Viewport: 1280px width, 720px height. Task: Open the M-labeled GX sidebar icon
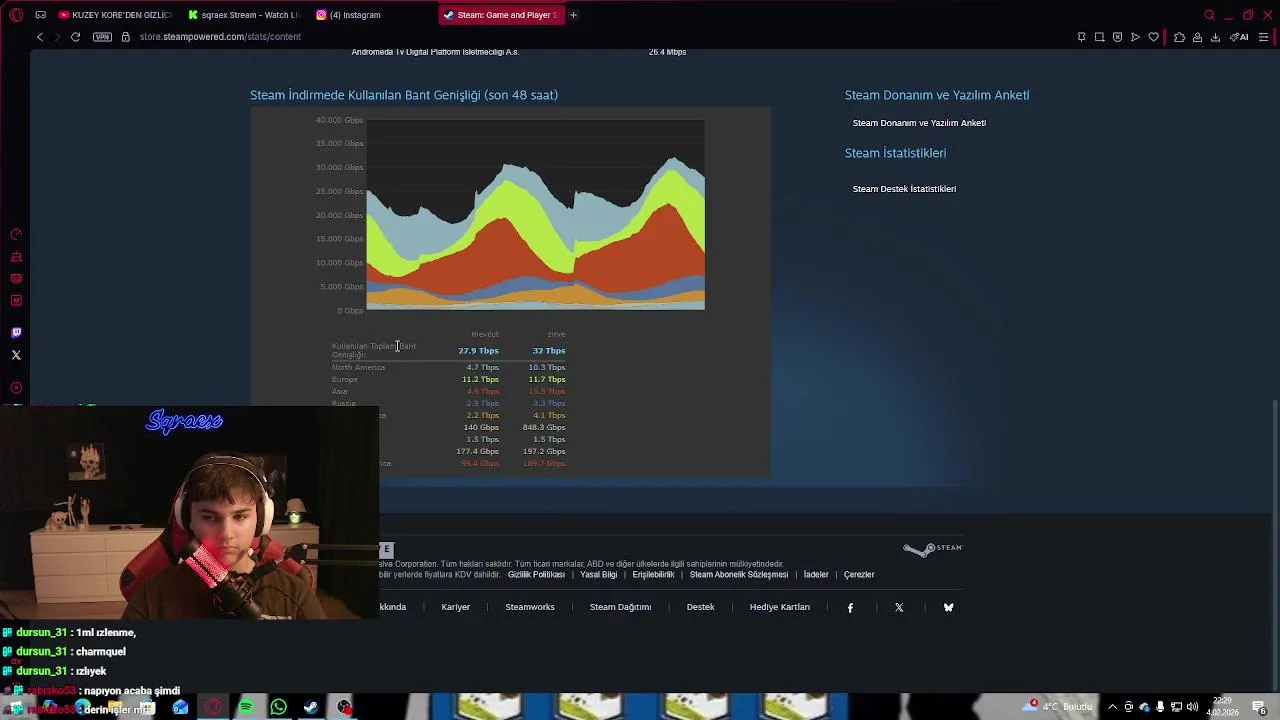pyautogui.click(x=16, y=301)
